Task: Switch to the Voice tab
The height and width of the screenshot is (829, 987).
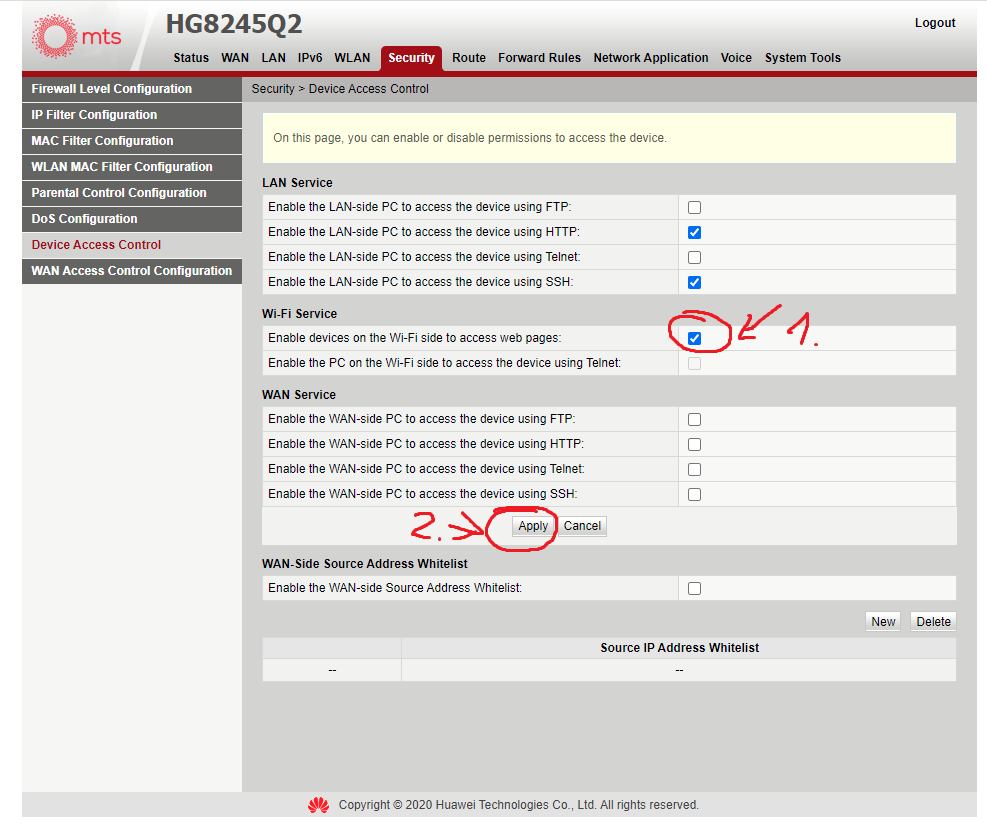Action: [736, 58]
